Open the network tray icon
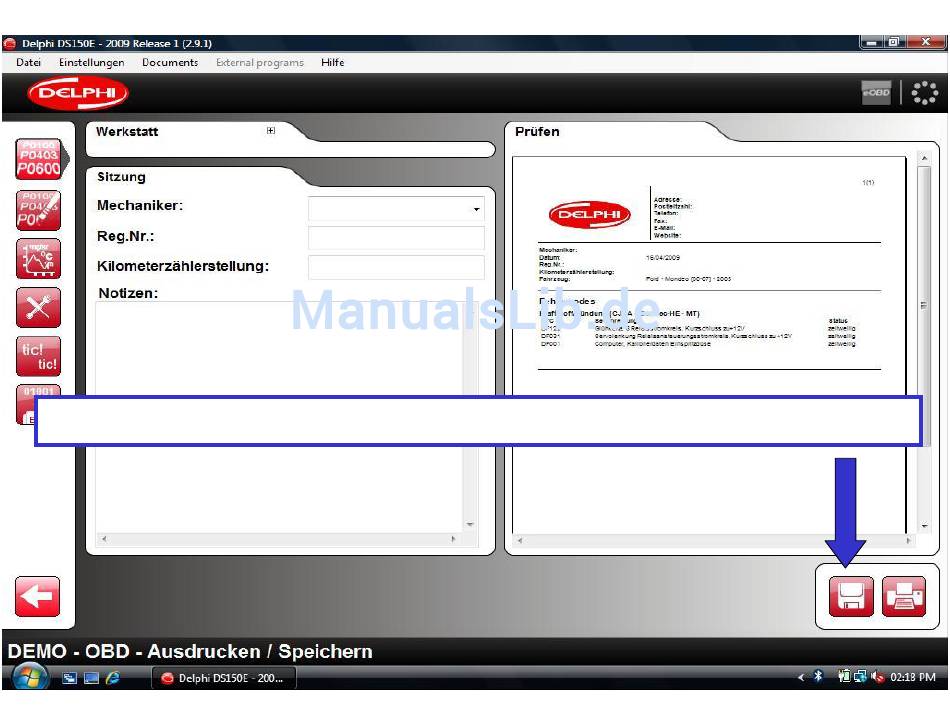Screen dimensions: 950x725 point(860,677)
